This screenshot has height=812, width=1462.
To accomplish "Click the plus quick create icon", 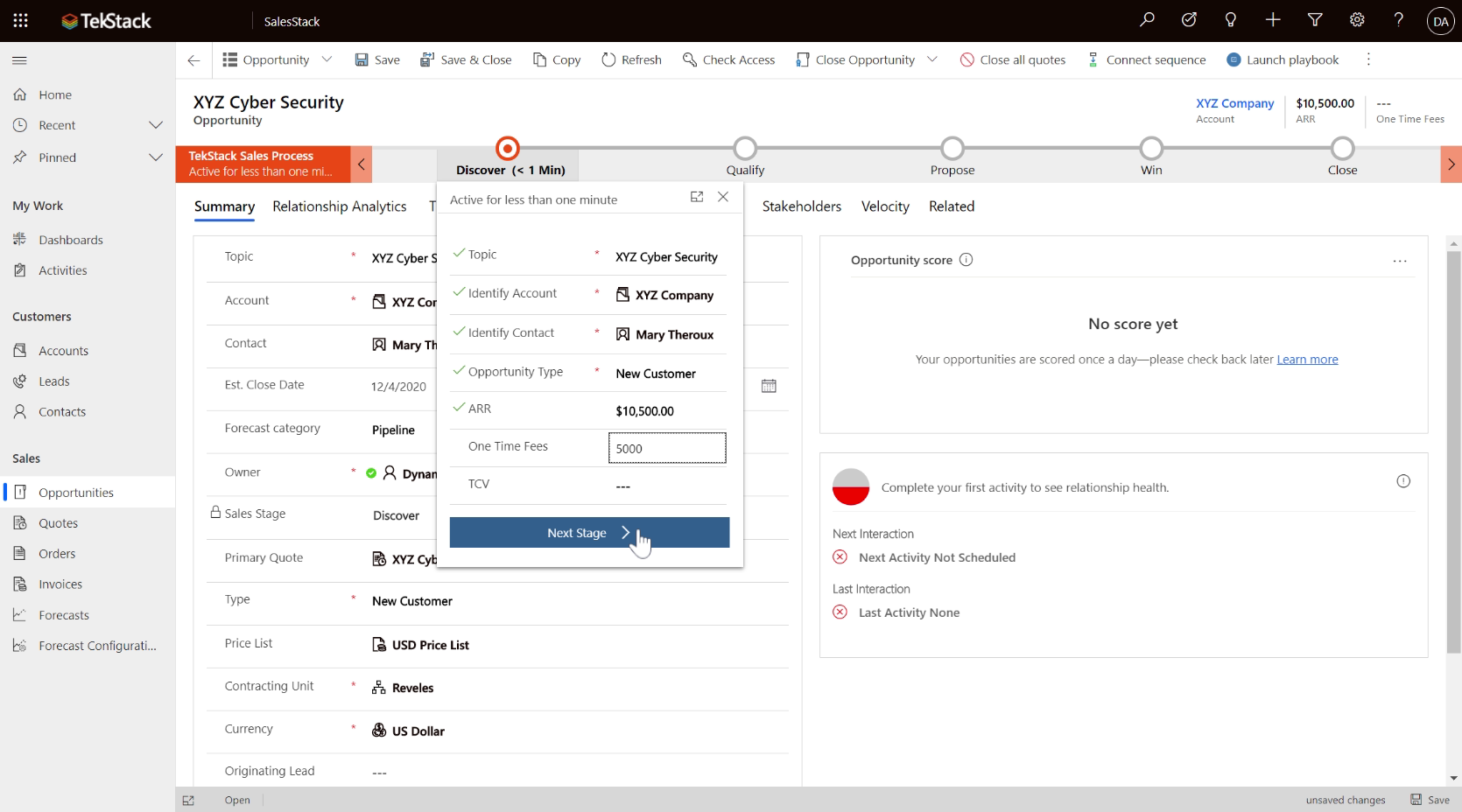I will click(x=1273, y=20).
